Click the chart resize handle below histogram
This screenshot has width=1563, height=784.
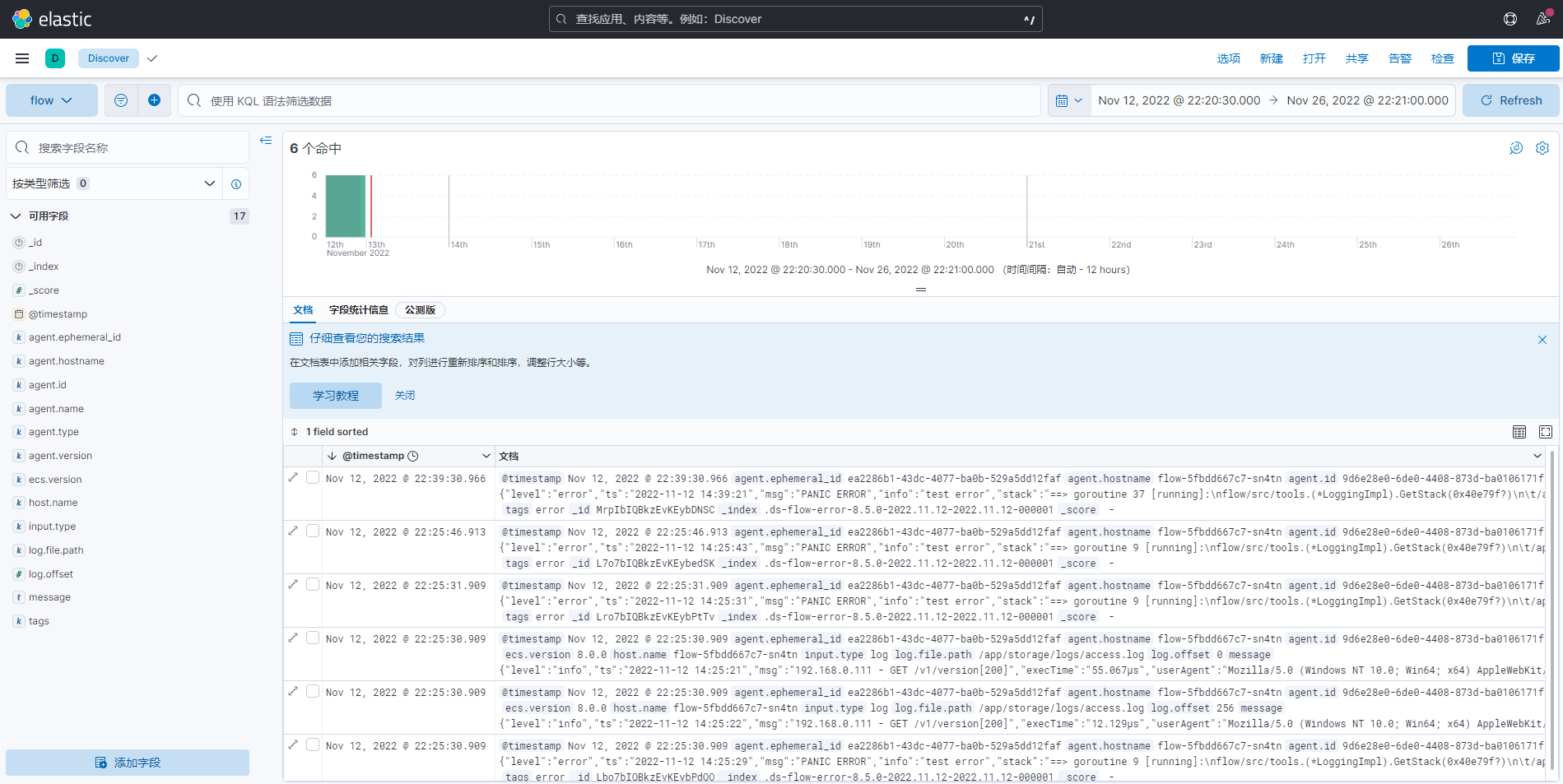[x=921, y=290]
